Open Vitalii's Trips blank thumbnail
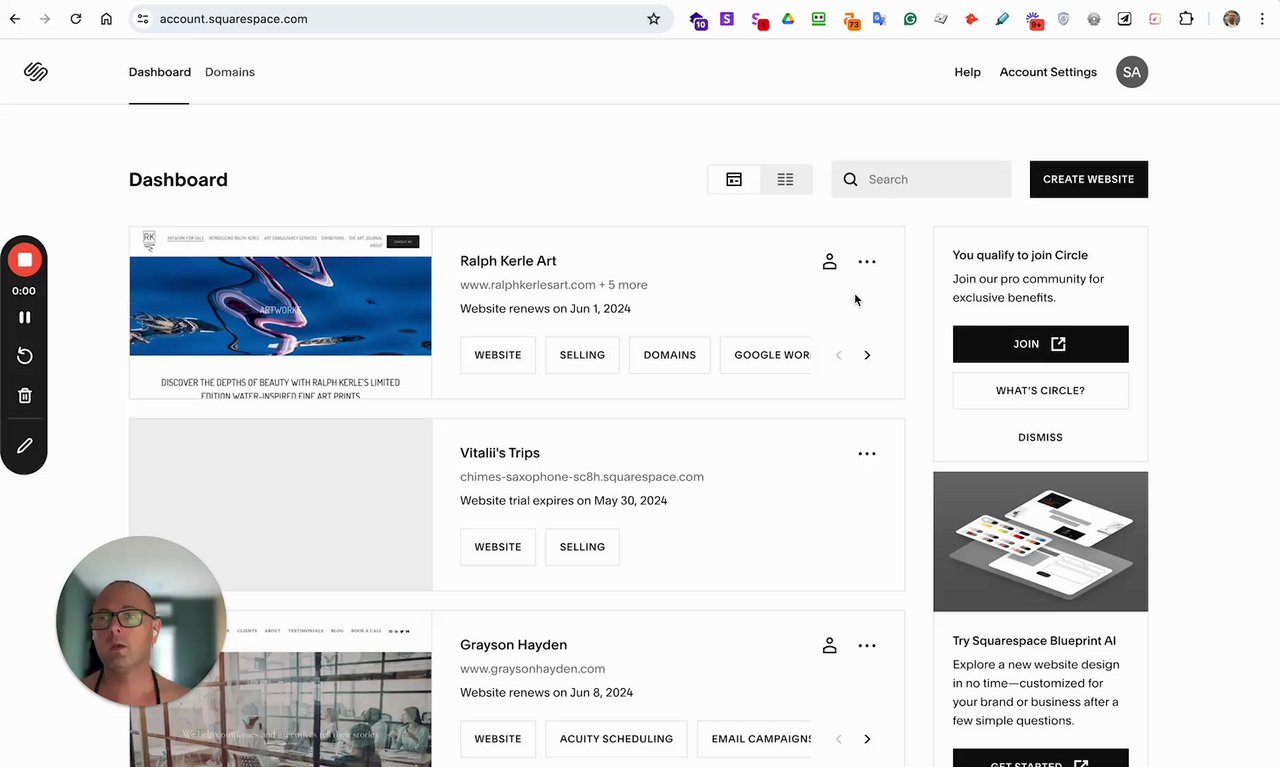Image resolution: width=1280 pixels, height=767 pixels. 280,505
